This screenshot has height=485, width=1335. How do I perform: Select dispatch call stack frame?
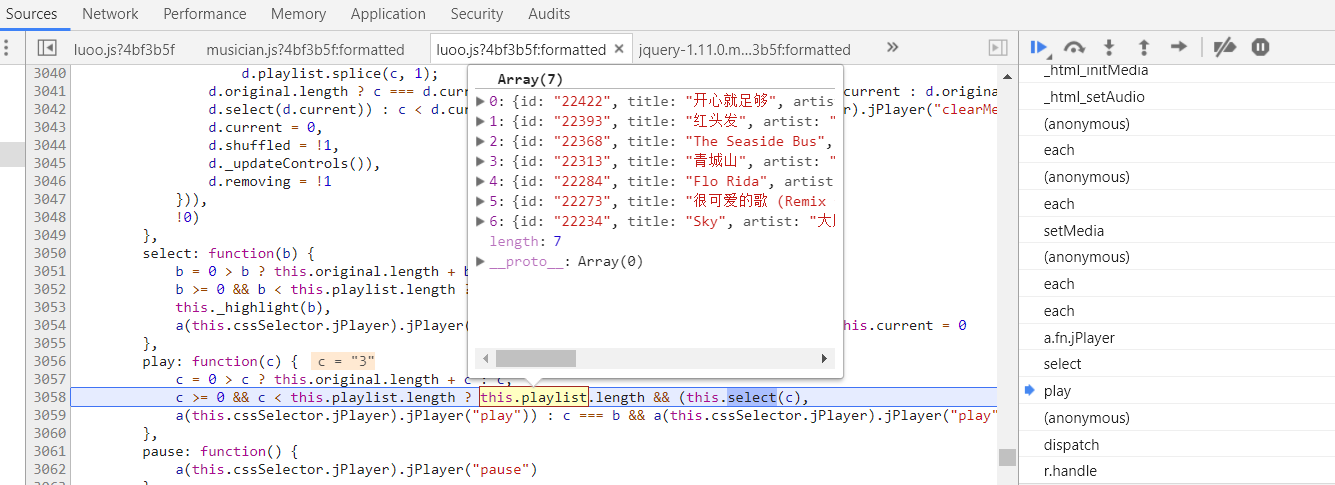point(1071,445)
